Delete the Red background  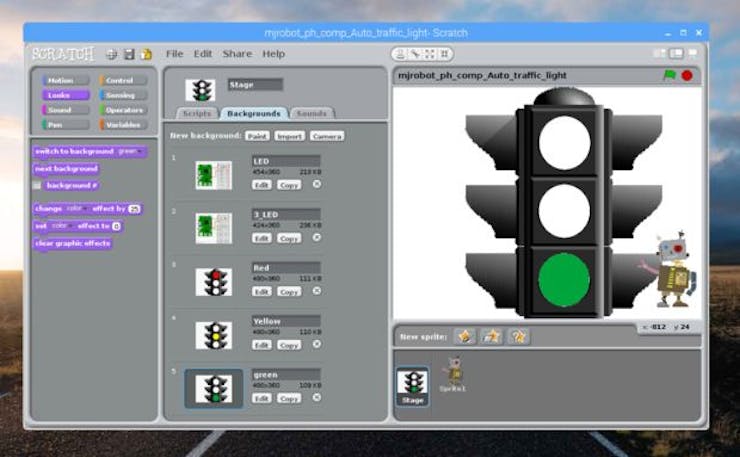317,291
